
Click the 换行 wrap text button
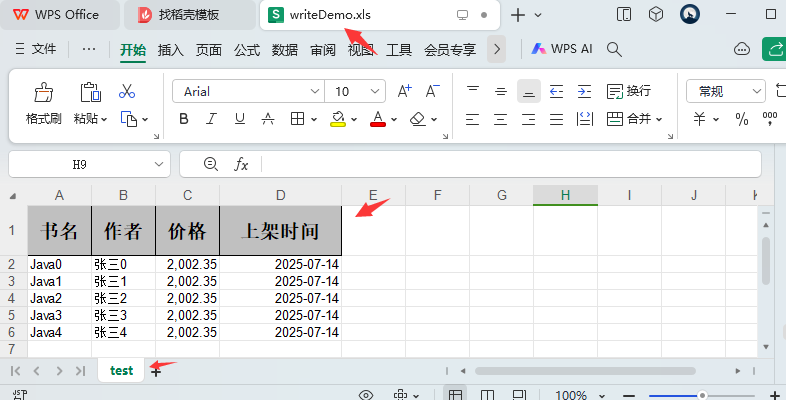point(629,91)
